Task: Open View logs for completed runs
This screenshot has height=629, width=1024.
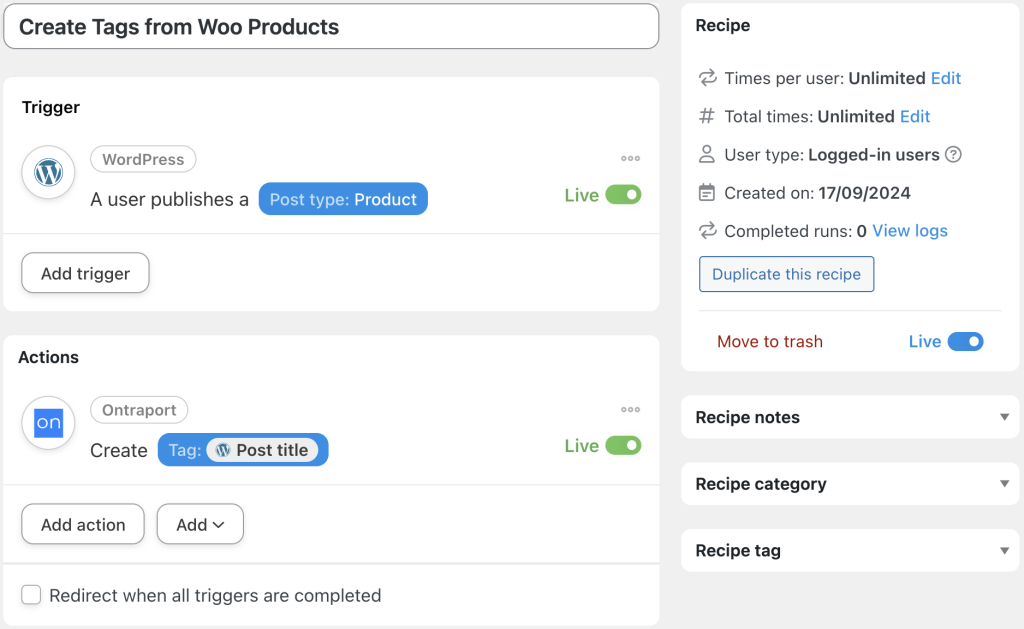Action: tap(909, 231)
